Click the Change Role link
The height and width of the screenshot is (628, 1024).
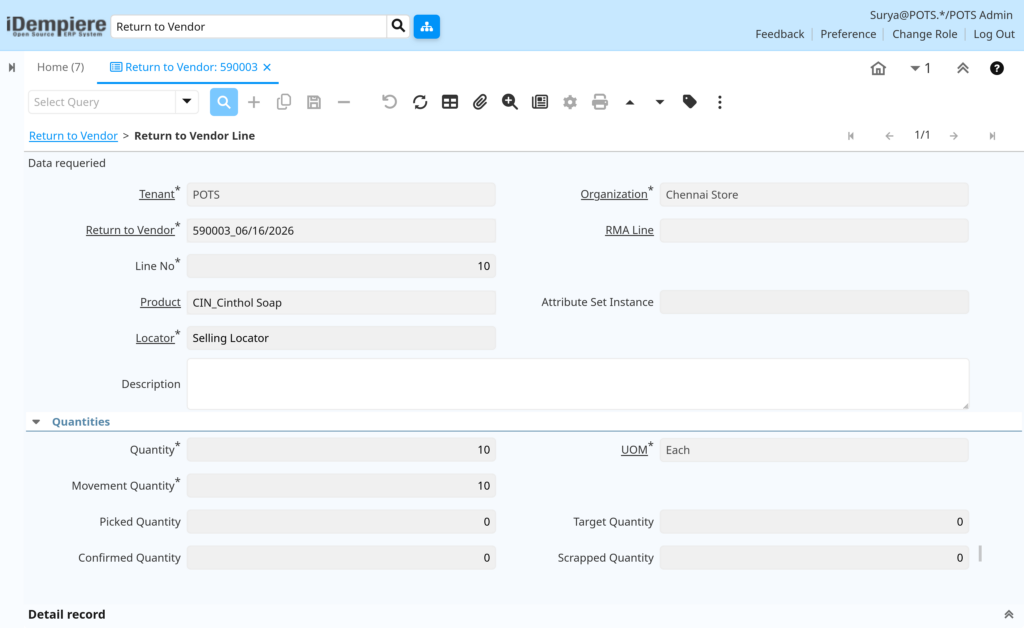(x=925, y=34)
